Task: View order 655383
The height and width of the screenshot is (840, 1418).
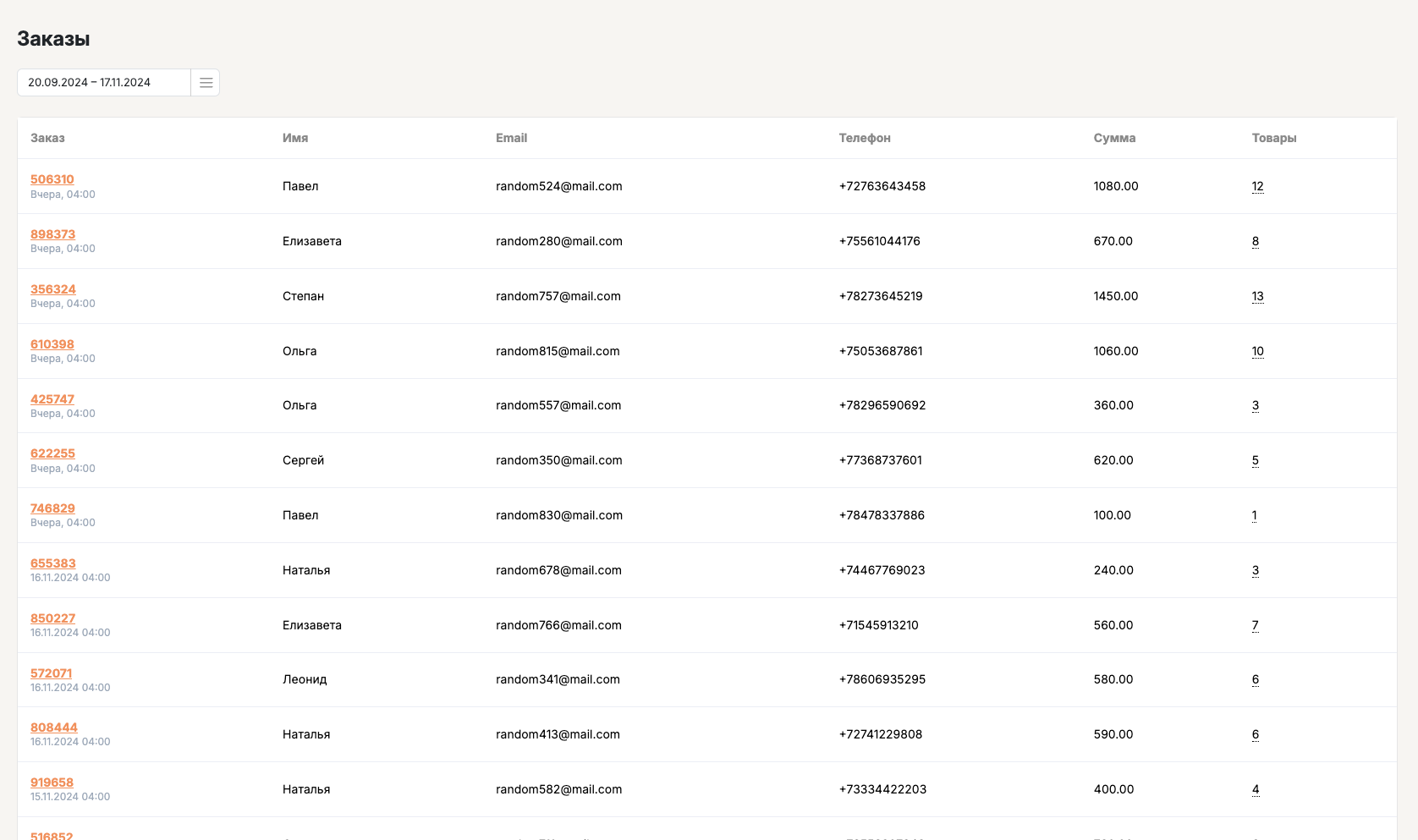Action: 53,563
